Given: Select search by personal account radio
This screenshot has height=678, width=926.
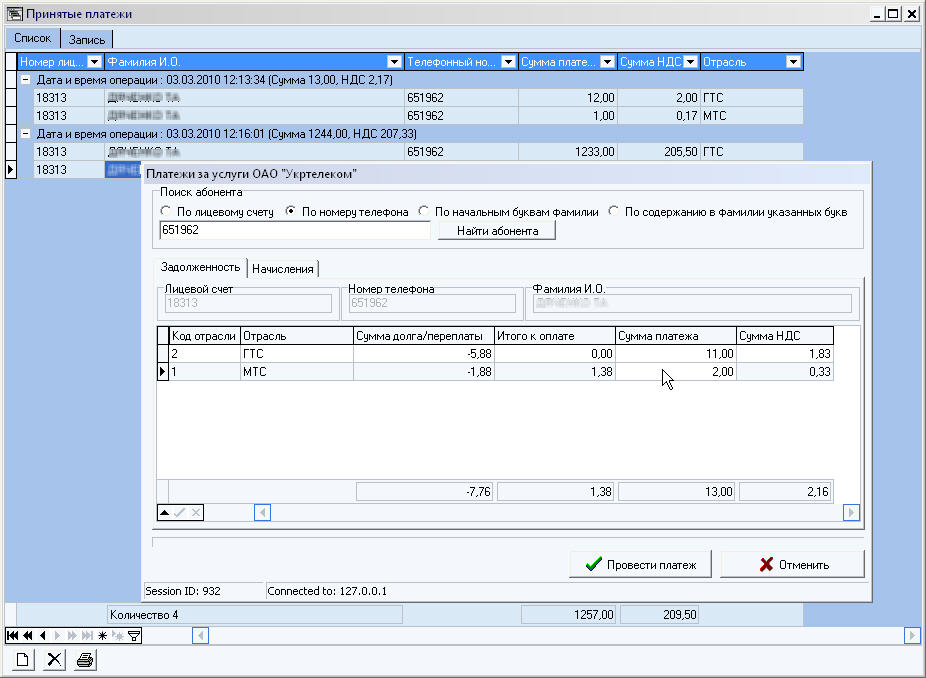Looking at the screenshot, I should point(165,211).
